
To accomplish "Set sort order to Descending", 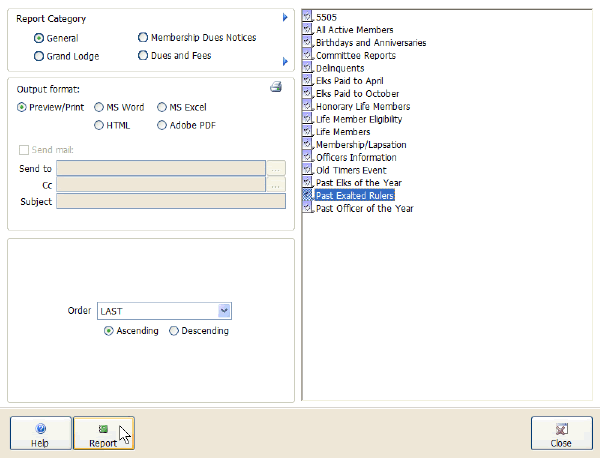I will [174, 331].
